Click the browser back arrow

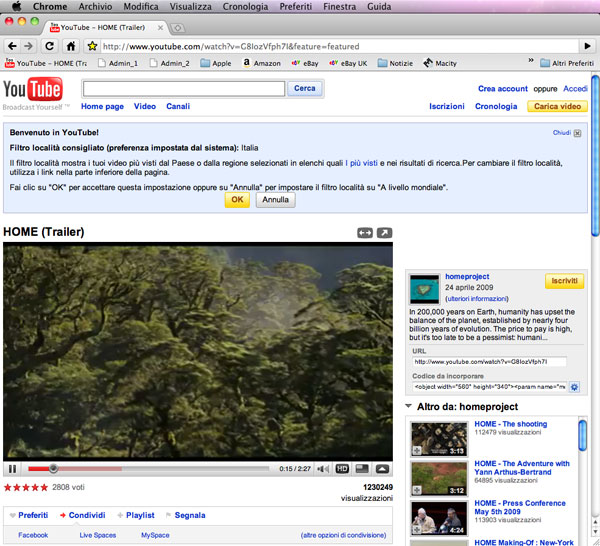click(x=12, y=46)
